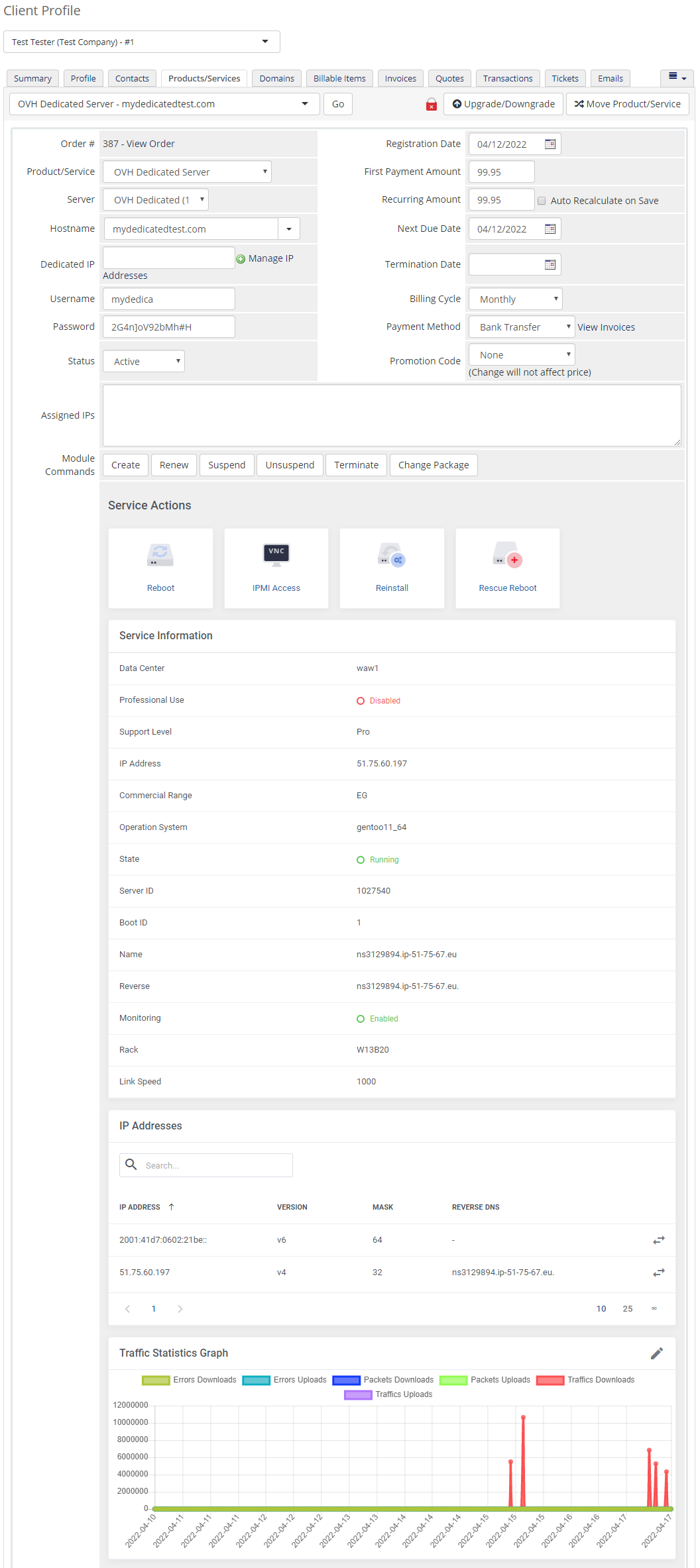The width and height of the screenshot is (700, 1568).
Task: Open the Invoices tab
Action: pyautogui.click(x=400, y=78)
